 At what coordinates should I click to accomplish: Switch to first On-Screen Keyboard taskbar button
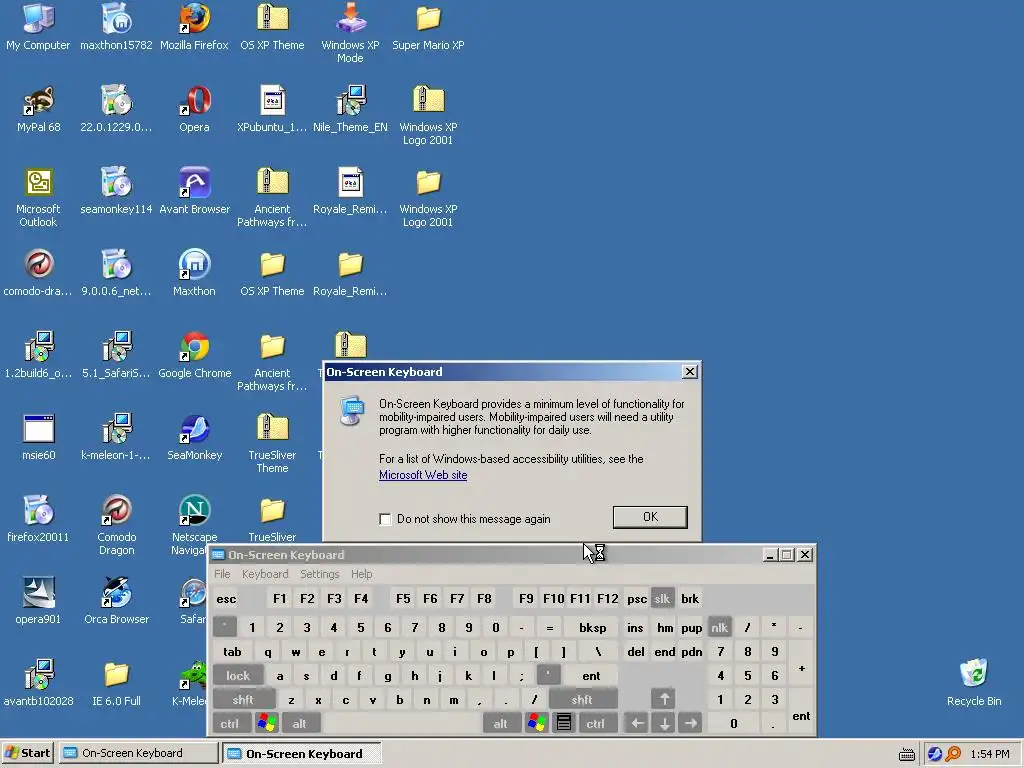coord(138,753)
